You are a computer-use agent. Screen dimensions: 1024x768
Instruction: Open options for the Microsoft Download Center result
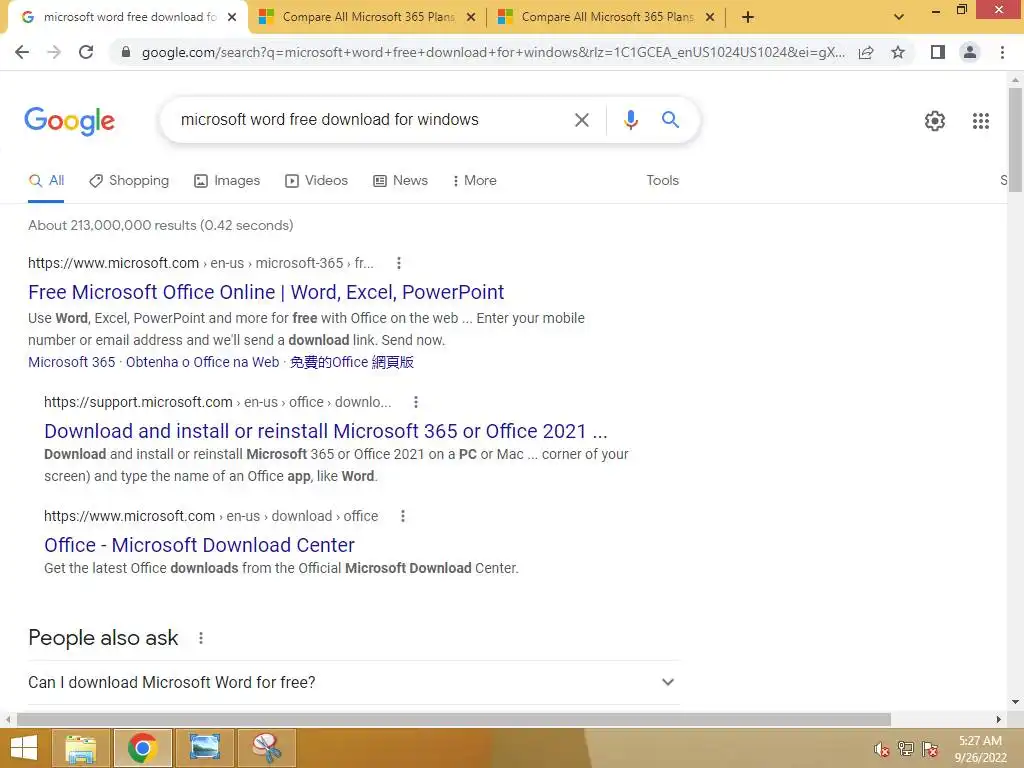pyautogui.click(x=402, y=516)
